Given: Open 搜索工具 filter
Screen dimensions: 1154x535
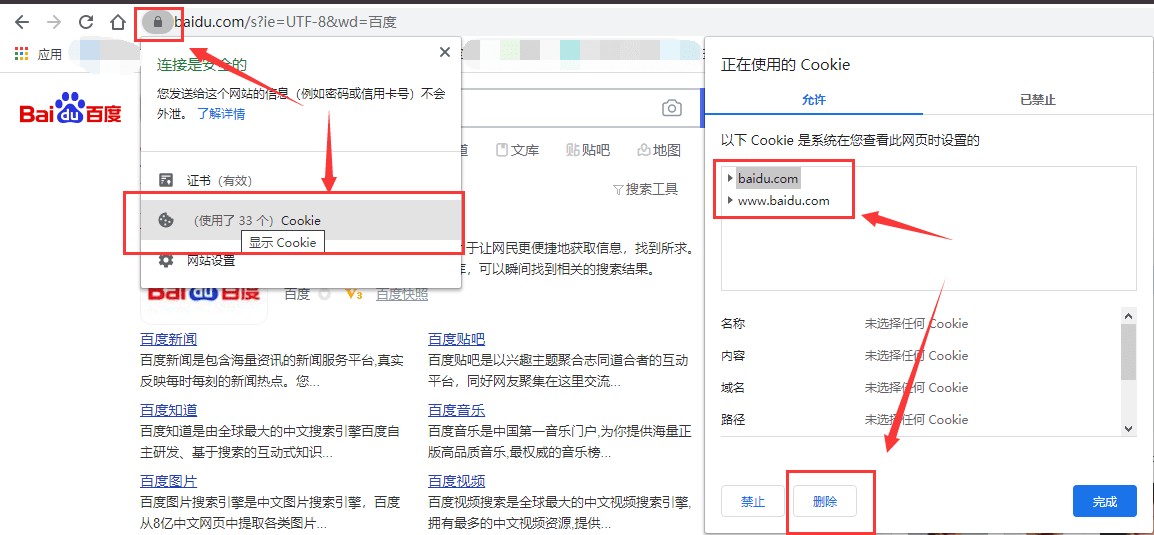Looking at the screenshot, I should (x=645, y=189).
